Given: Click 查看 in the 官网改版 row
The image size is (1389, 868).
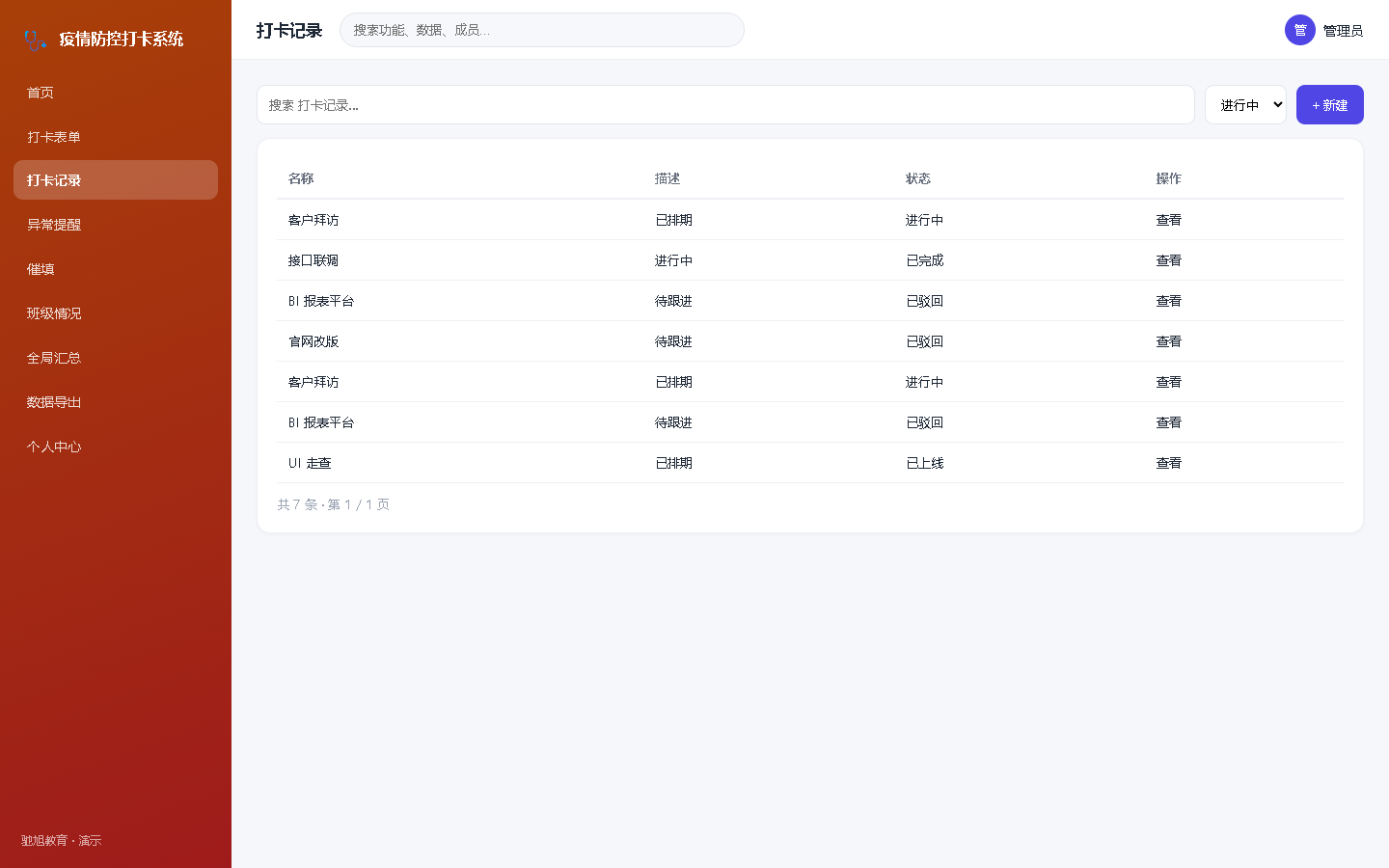Looking at the screenshot, I should pos(1169,341).
